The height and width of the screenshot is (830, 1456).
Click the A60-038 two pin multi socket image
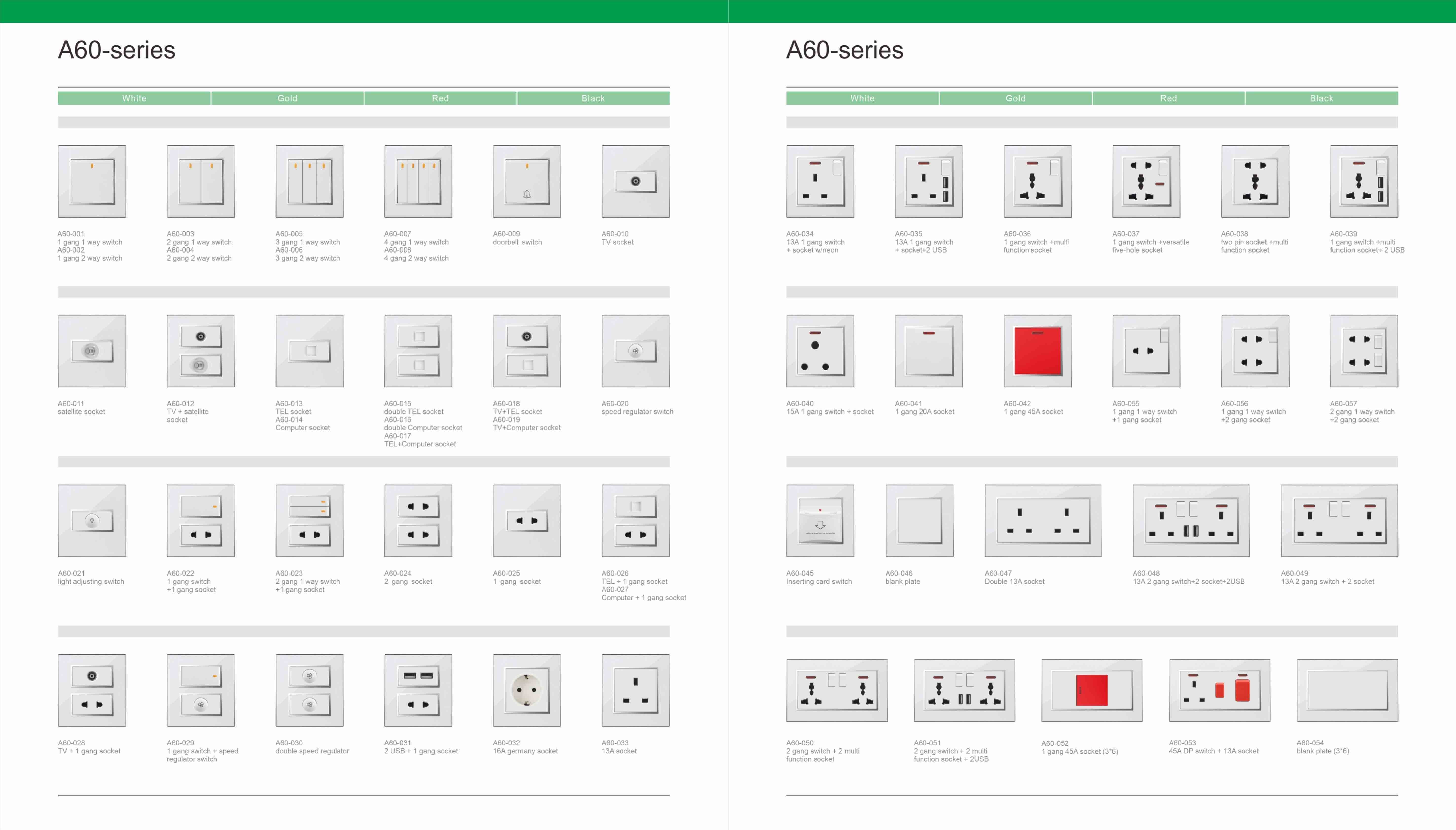[x=1255, y=181]
